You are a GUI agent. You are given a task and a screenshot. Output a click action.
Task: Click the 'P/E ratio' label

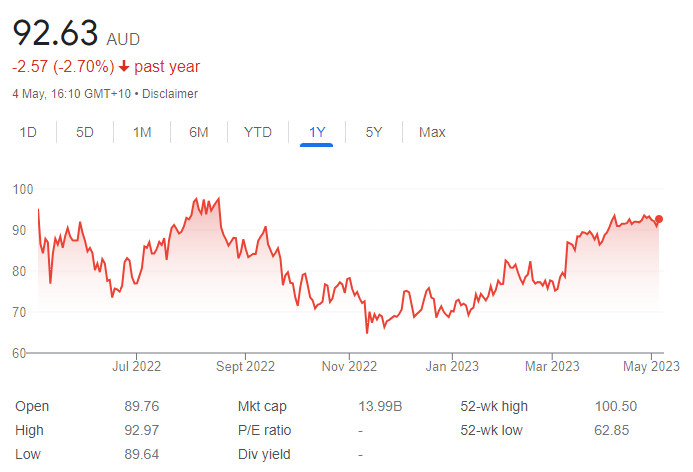click(x=264, y=430)
